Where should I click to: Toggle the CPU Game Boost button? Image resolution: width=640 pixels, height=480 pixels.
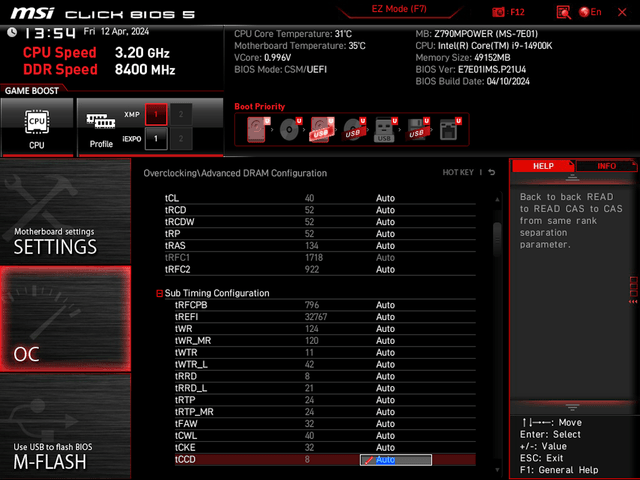pyautogui.click(x=37, y=127)
